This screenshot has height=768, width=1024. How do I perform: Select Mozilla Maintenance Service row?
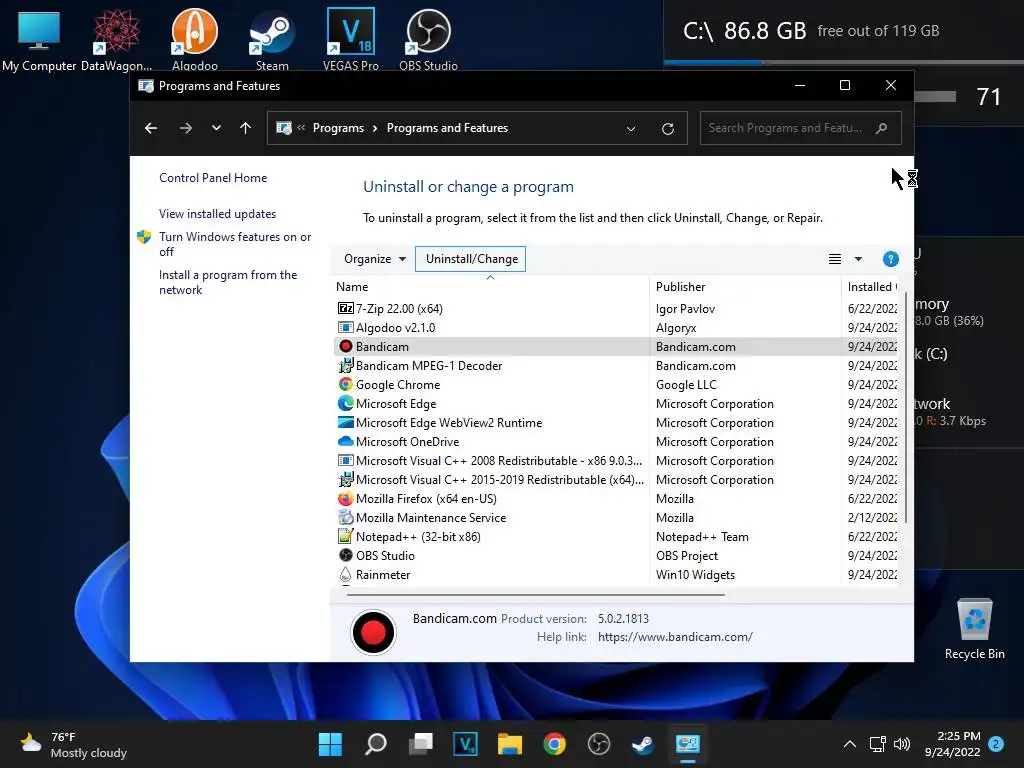[x=616, y=517]
